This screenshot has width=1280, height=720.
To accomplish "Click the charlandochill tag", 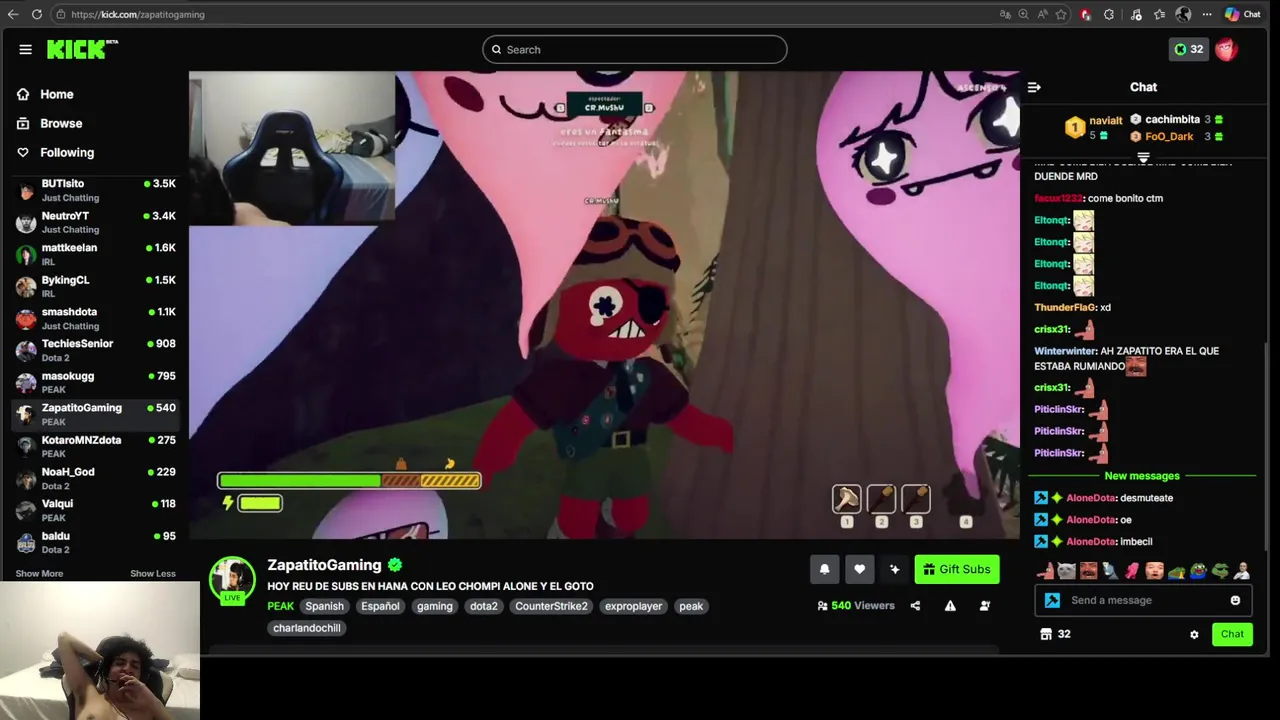I will click(307, 628).
